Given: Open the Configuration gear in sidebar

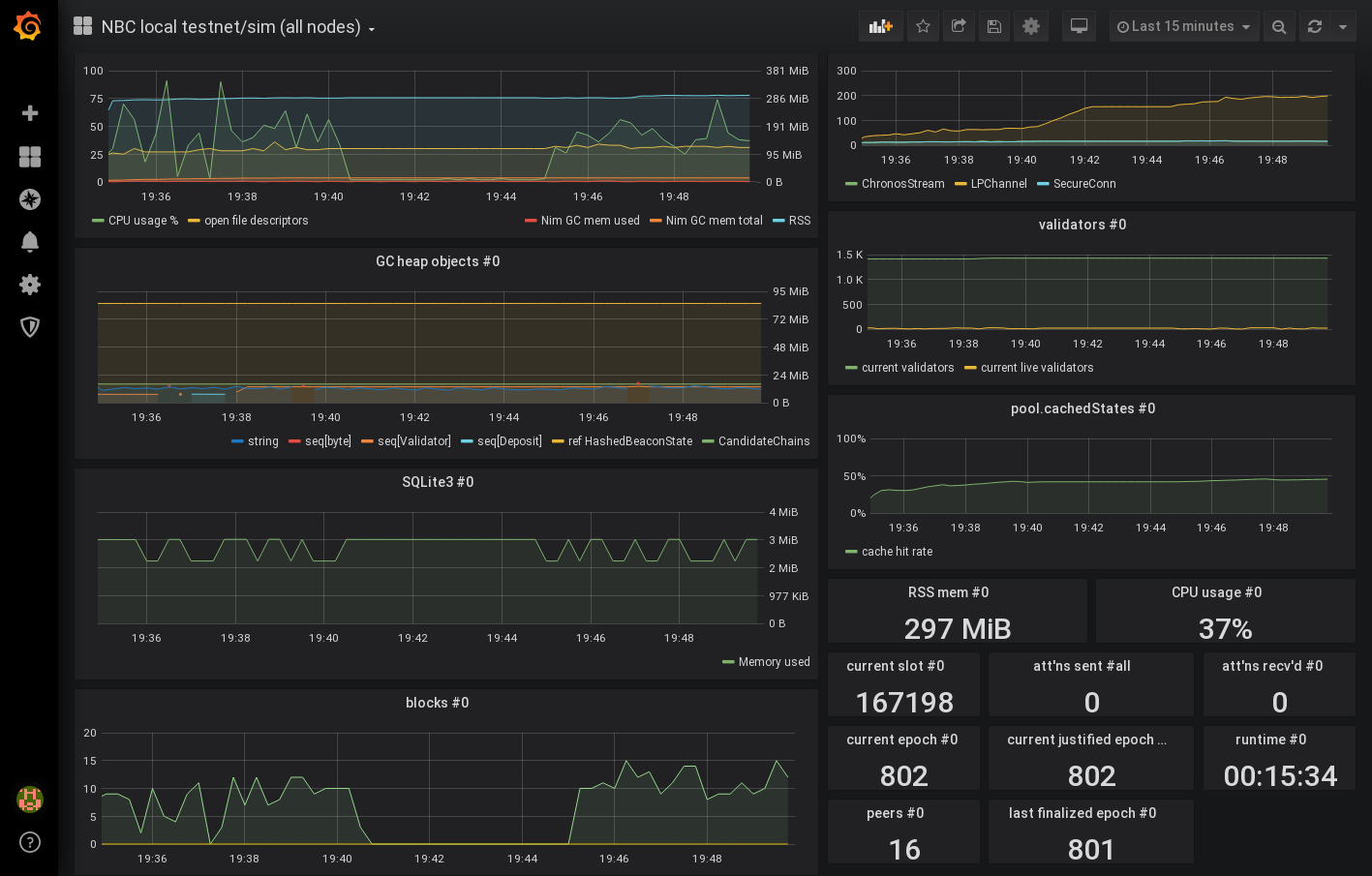Looking at the screenshot, I should [x=30, y=285].
